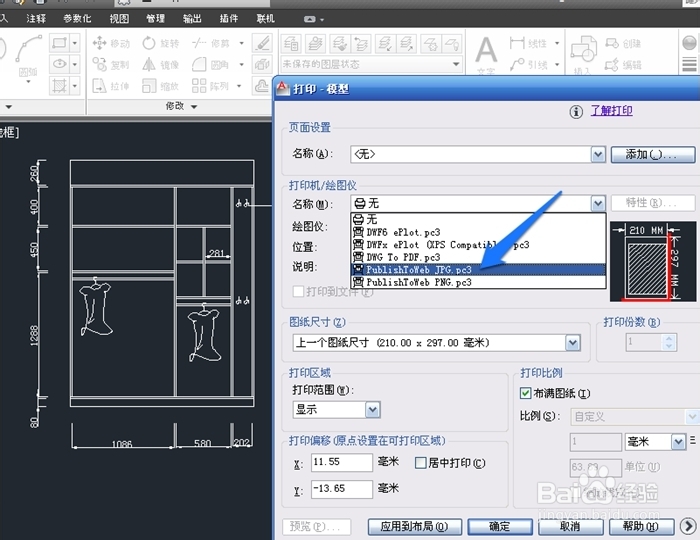The image size is (700, 540).
Task: Click the X offset input field
Action: click(342, 462)
